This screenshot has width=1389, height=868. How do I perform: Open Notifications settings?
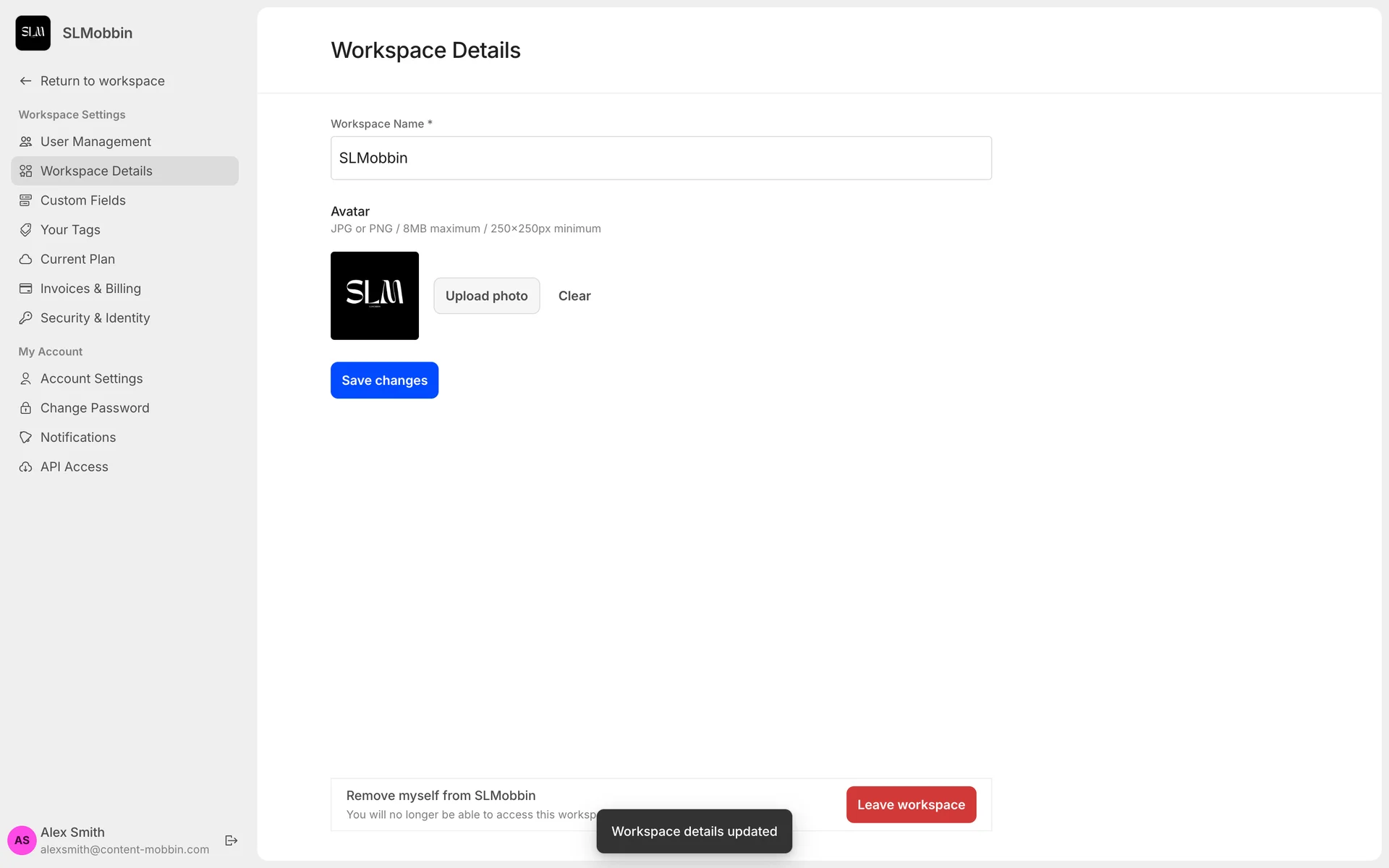click(x=78, y=438)
